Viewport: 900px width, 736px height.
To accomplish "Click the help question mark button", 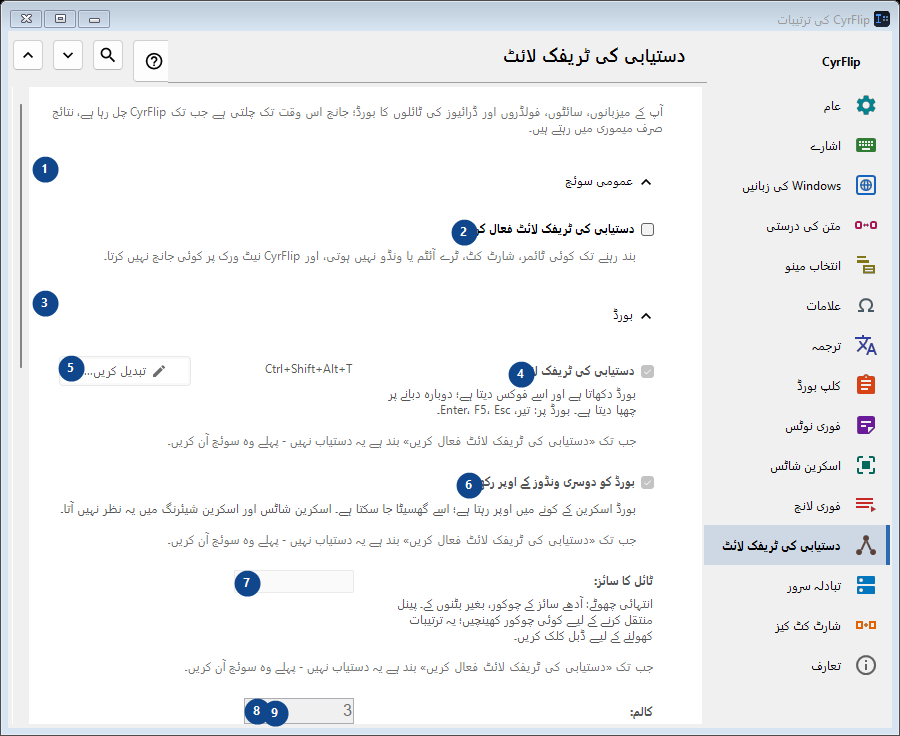I will click(153, 61).
